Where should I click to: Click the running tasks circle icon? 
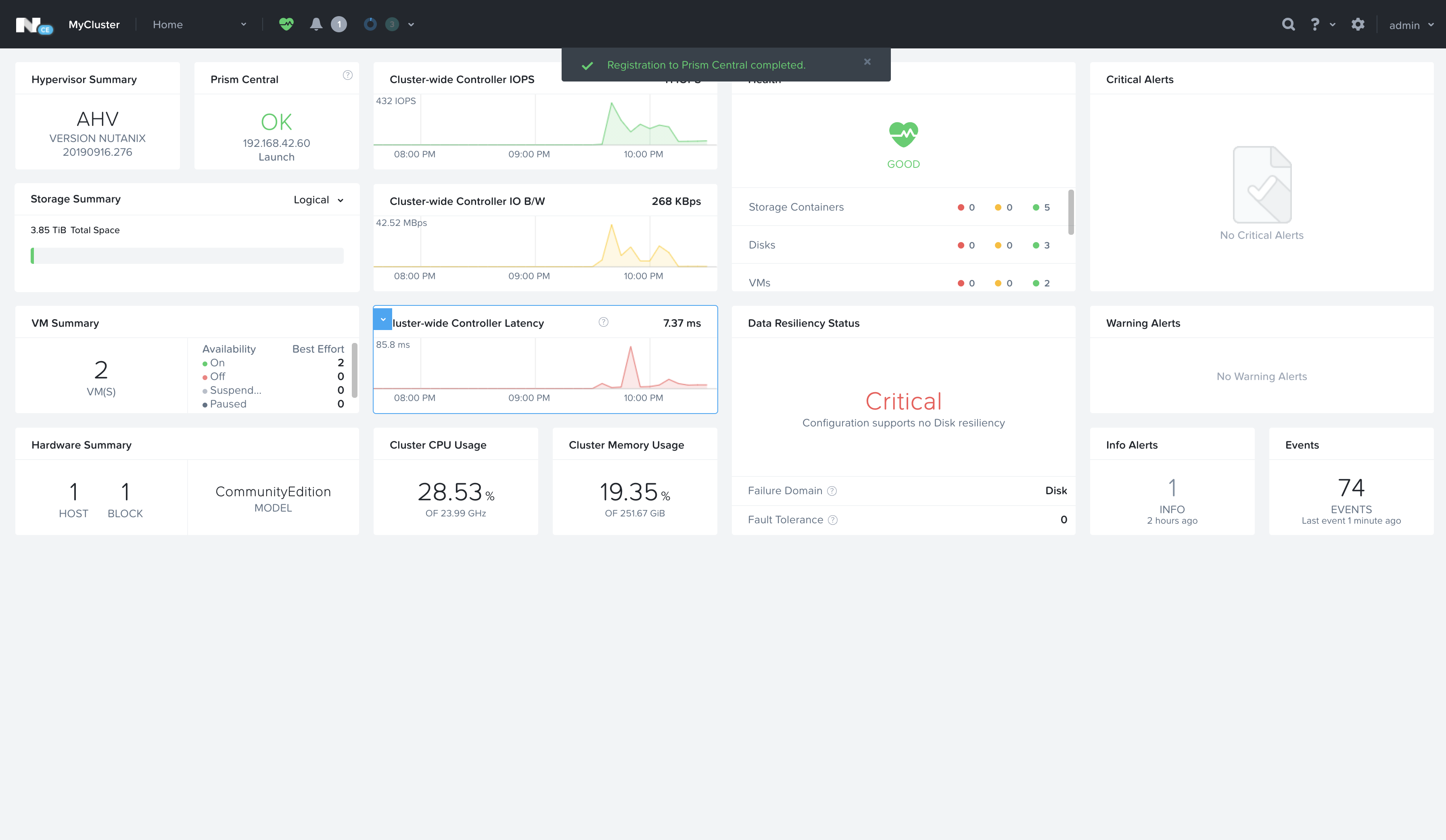coord(370,24)
